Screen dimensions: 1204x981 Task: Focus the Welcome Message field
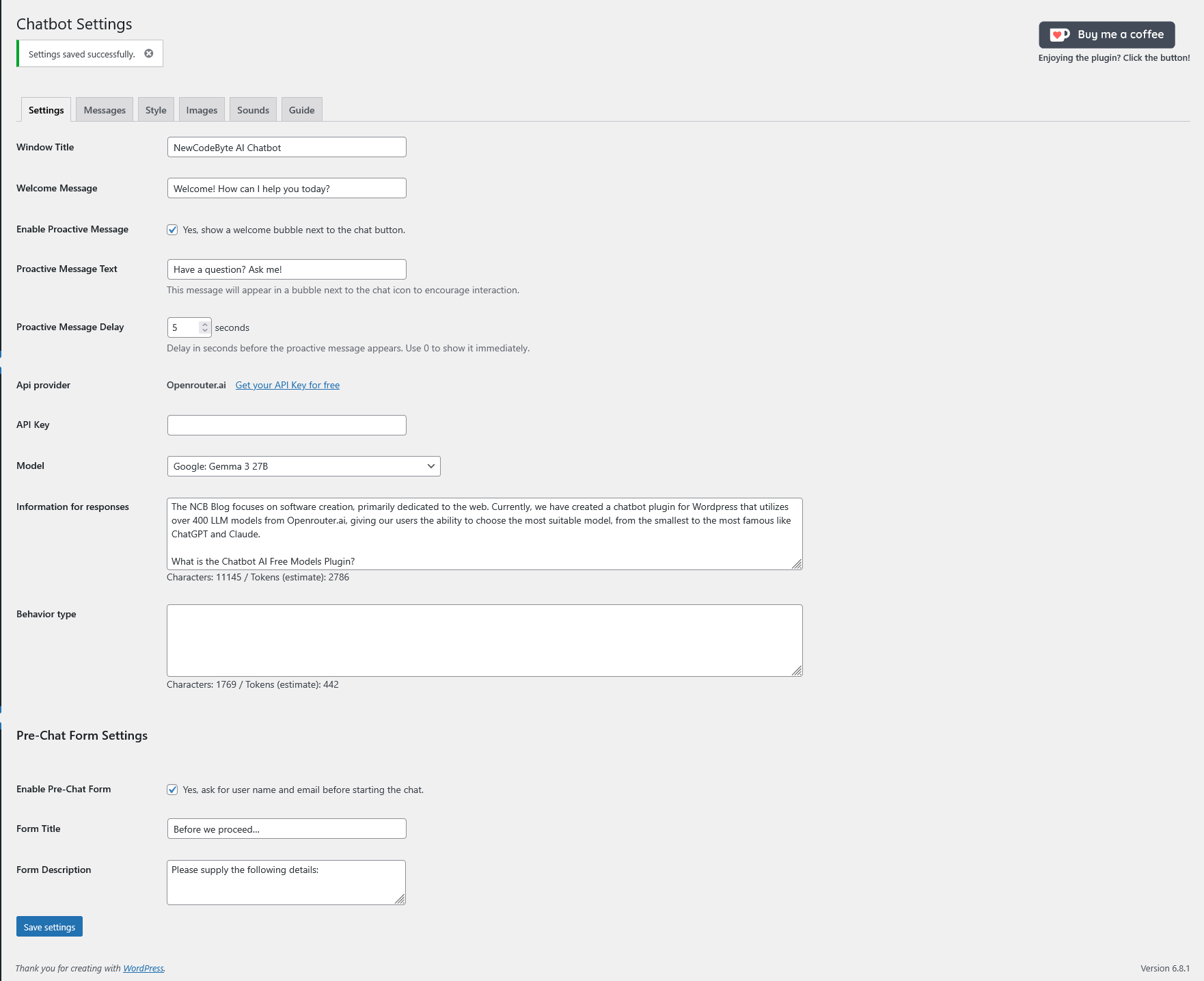pyautogui.click(x=287, y=188)
